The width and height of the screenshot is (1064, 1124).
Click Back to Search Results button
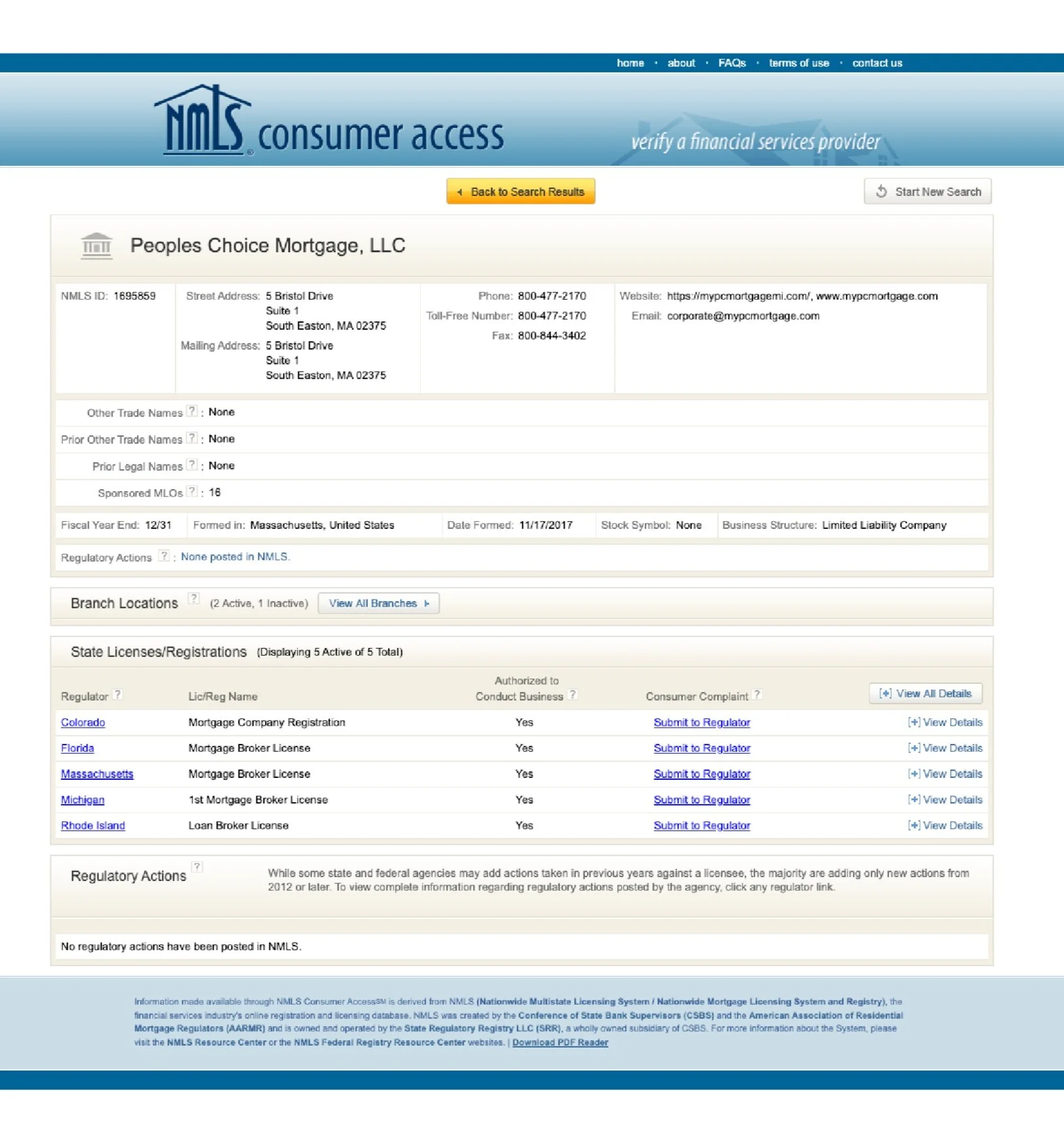point(521,191)
